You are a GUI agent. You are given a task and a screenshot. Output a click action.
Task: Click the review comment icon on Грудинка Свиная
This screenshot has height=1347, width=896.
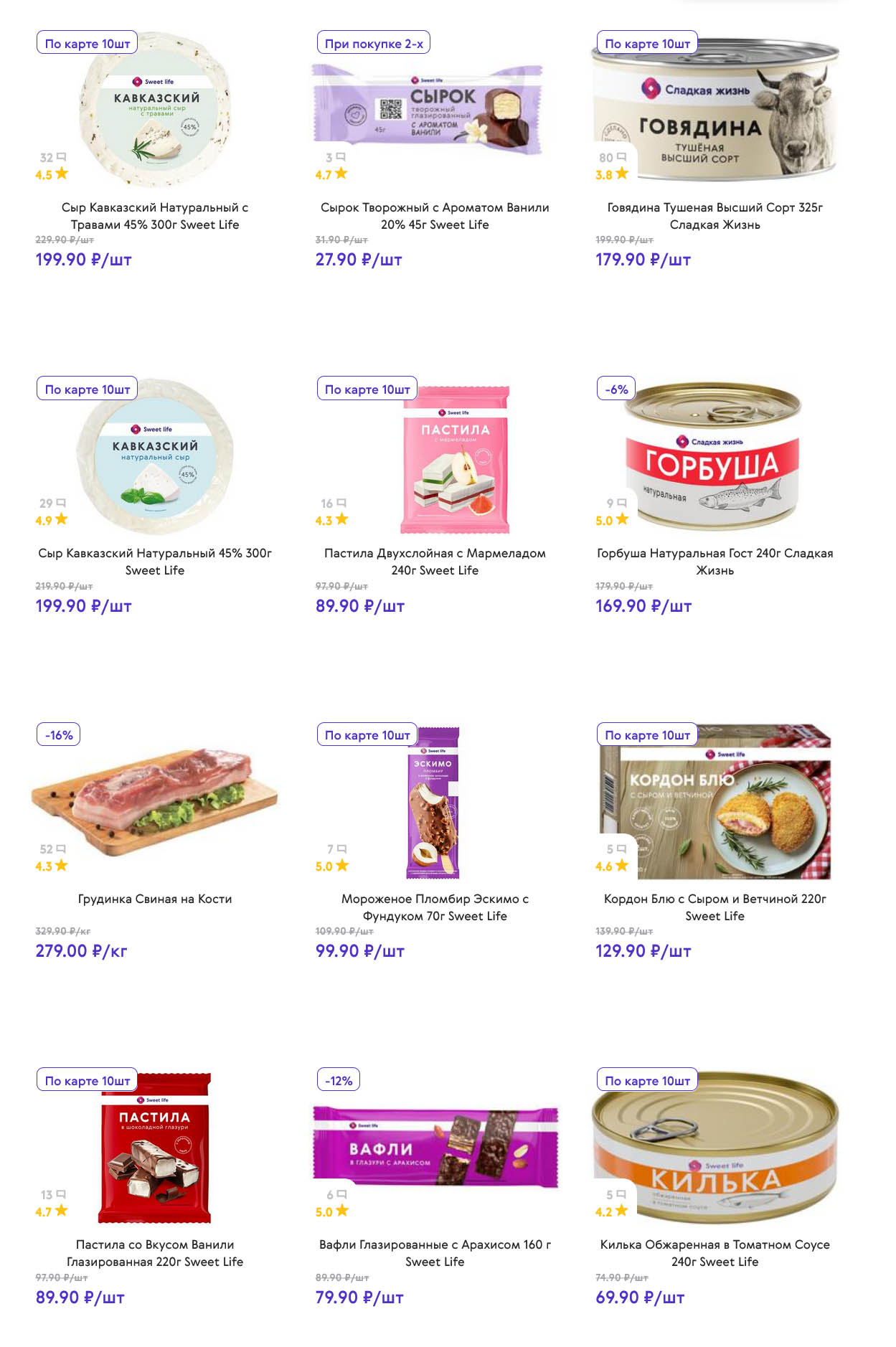pos(61,849)
